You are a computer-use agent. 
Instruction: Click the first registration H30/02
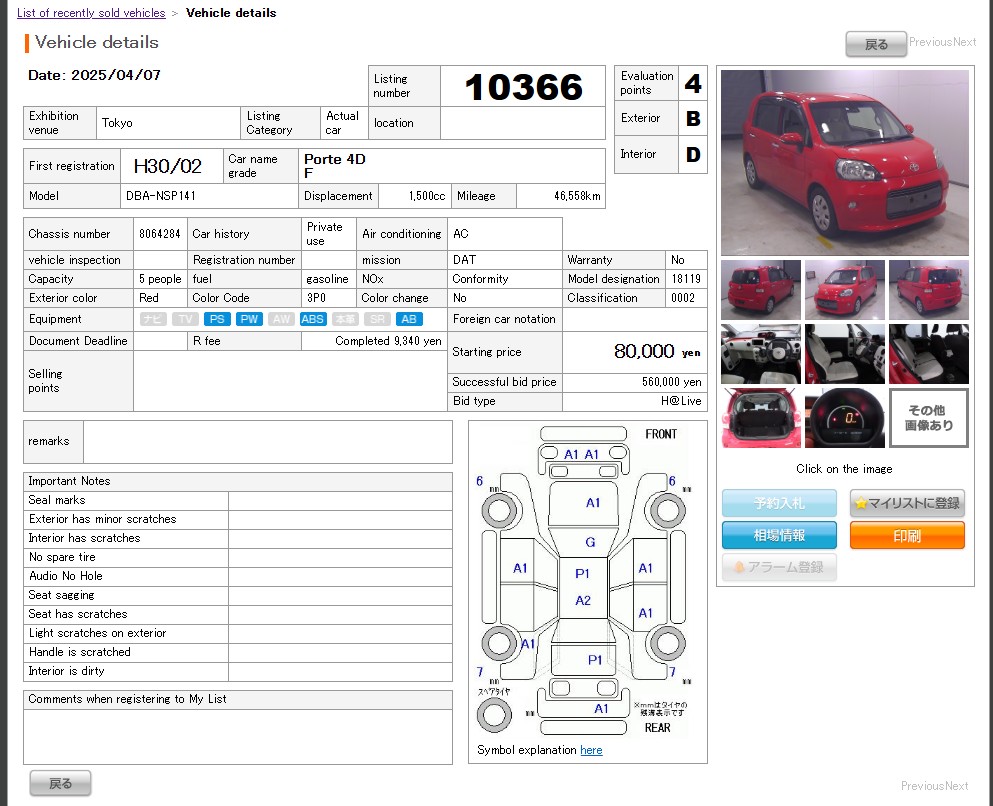pyautogui.click(x=167, y=166)
